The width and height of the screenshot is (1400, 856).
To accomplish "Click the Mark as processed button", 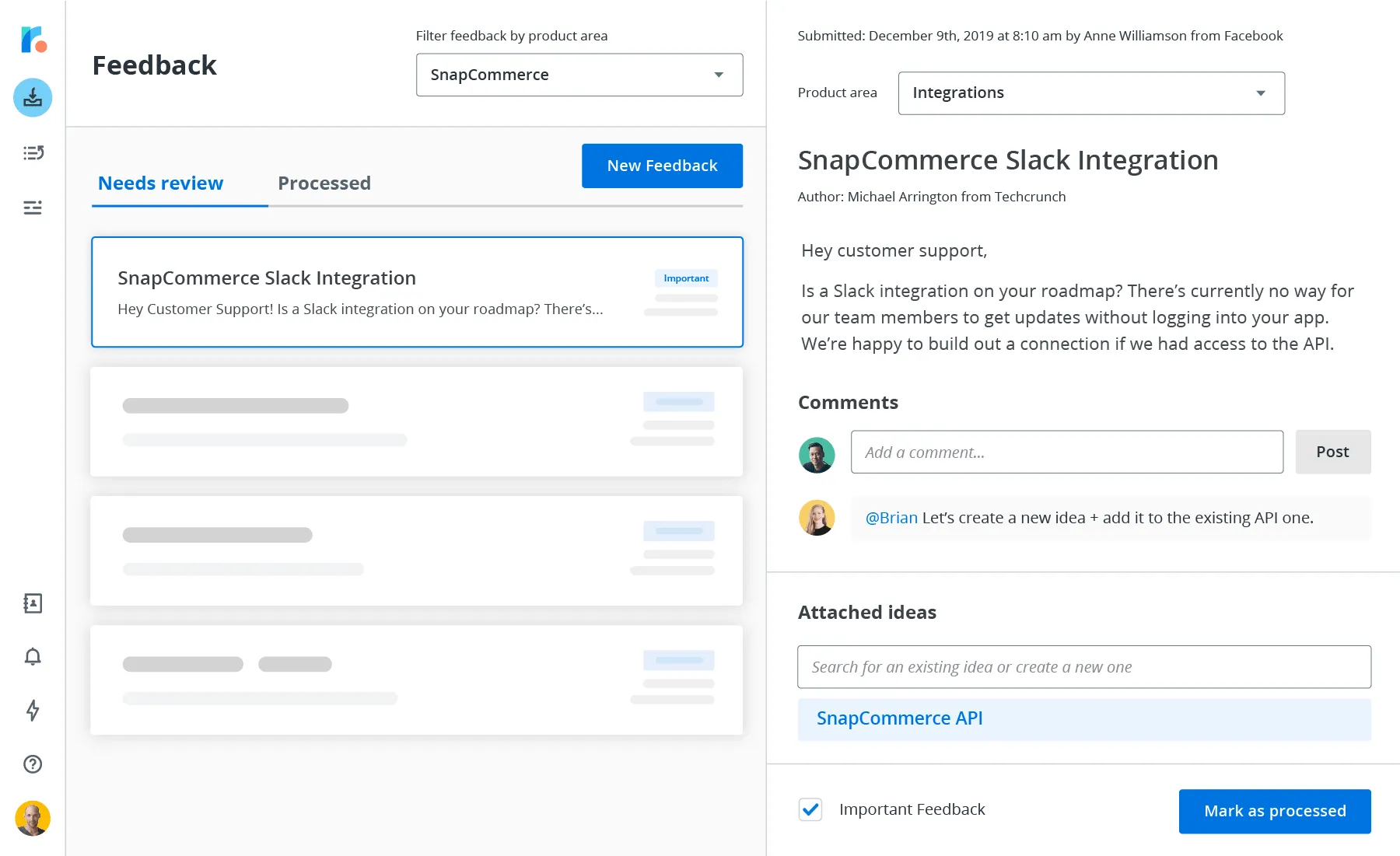I will pyautogui.click(x=1274, y=811).
